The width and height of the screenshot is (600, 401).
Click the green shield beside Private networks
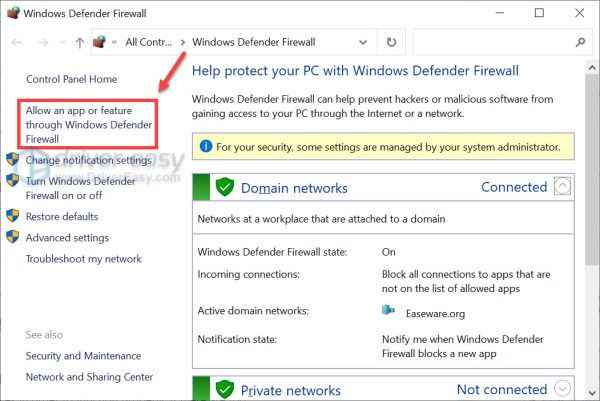click(x=225, y=389)
